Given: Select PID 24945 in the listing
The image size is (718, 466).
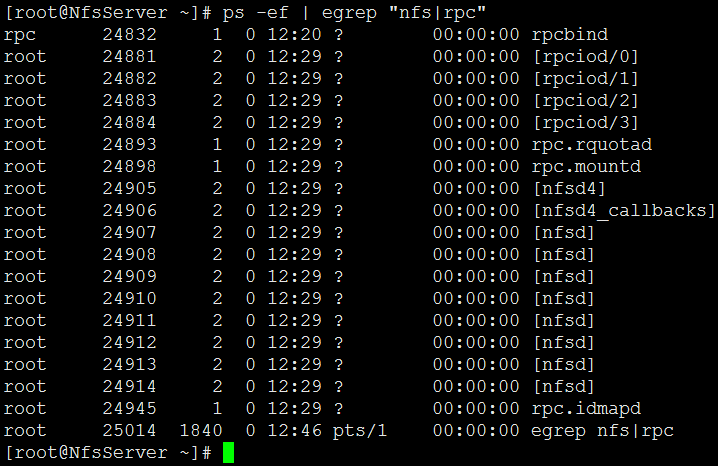Looking at the screenshot, I should [x=130, y=408].
